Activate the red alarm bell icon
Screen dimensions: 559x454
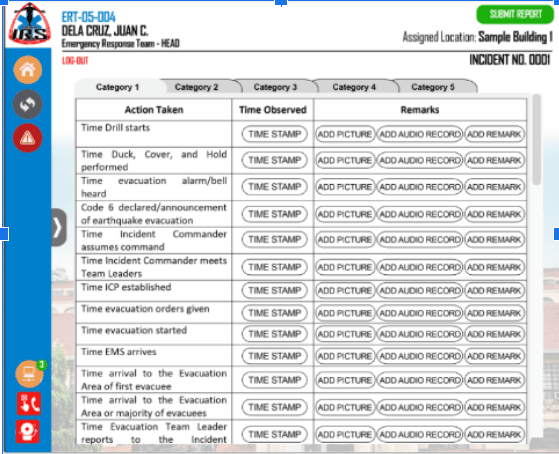(x=28, y=431)
